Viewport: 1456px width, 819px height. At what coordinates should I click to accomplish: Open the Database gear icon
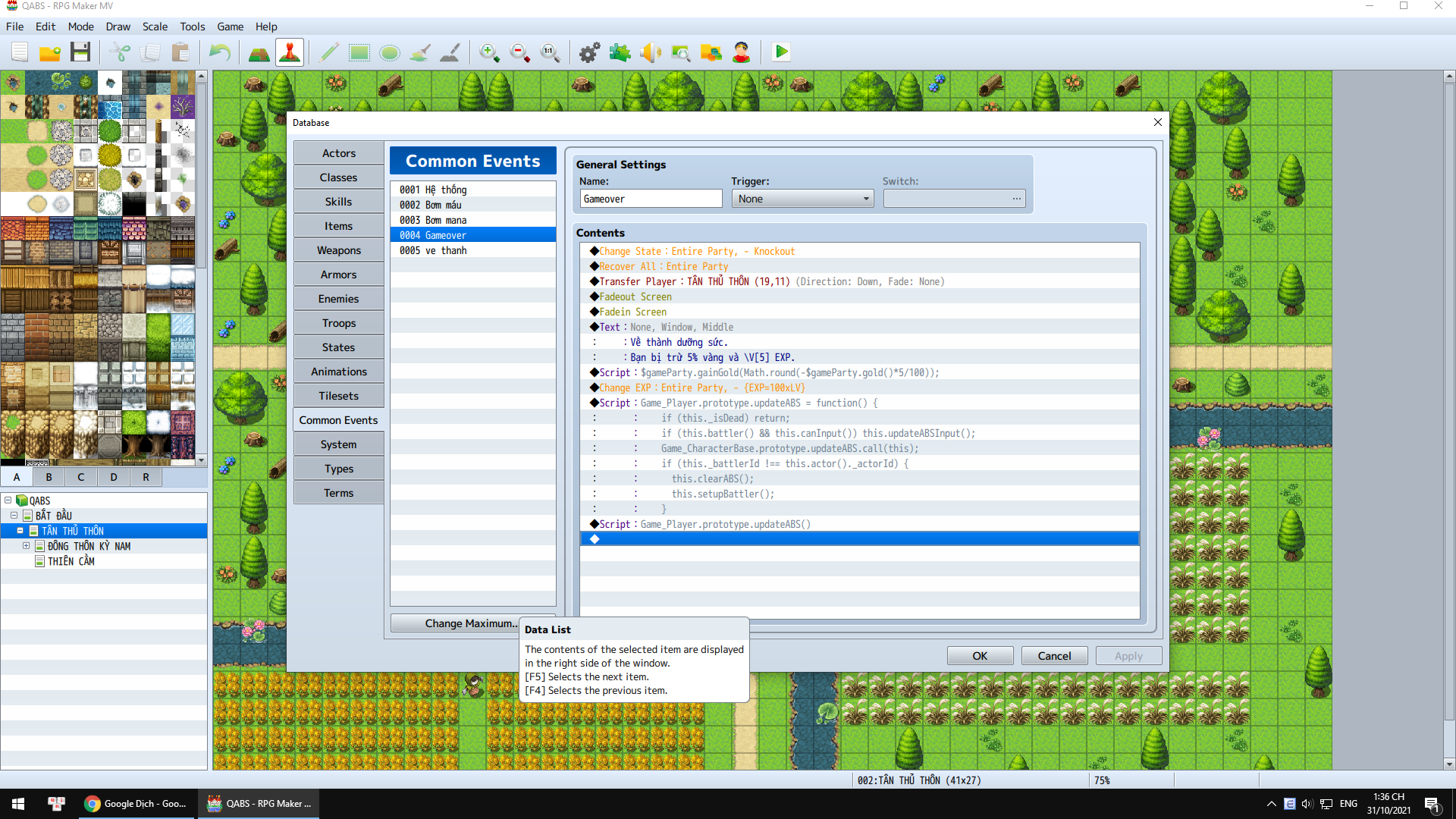[590, 52]
